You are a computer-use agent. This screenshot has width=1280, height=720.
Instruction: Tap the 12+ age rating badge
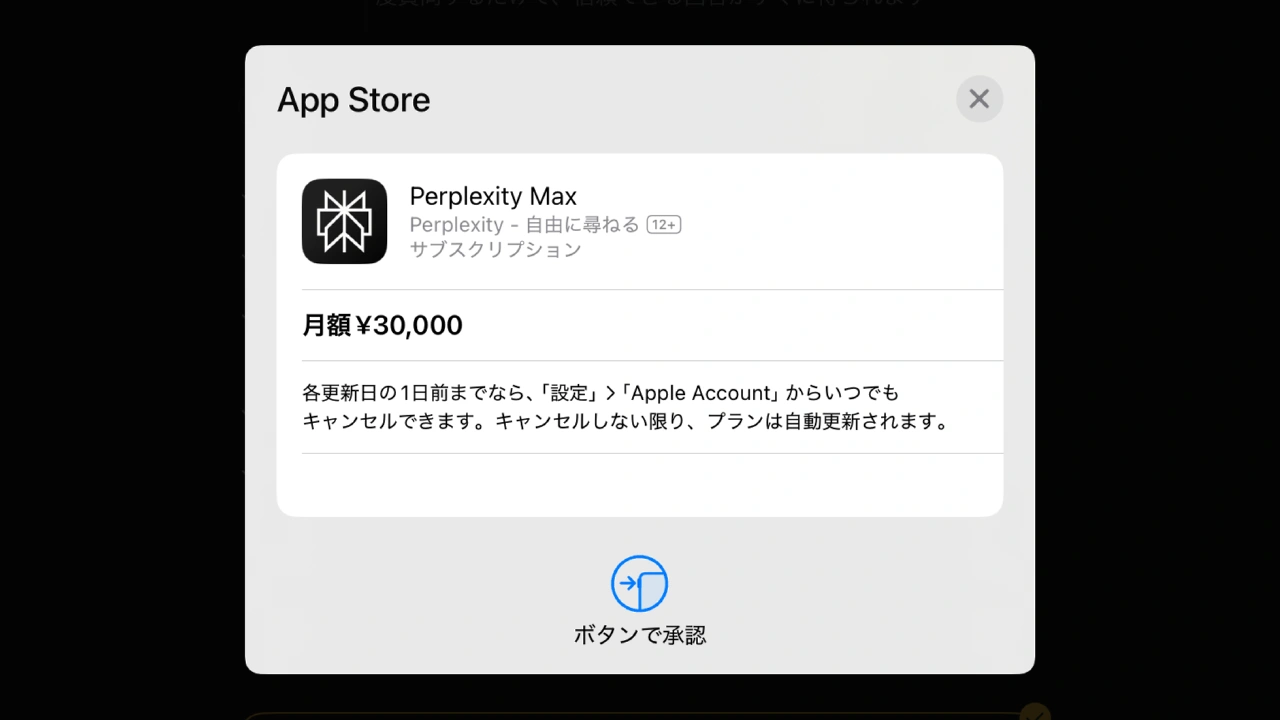pos(664,225)
